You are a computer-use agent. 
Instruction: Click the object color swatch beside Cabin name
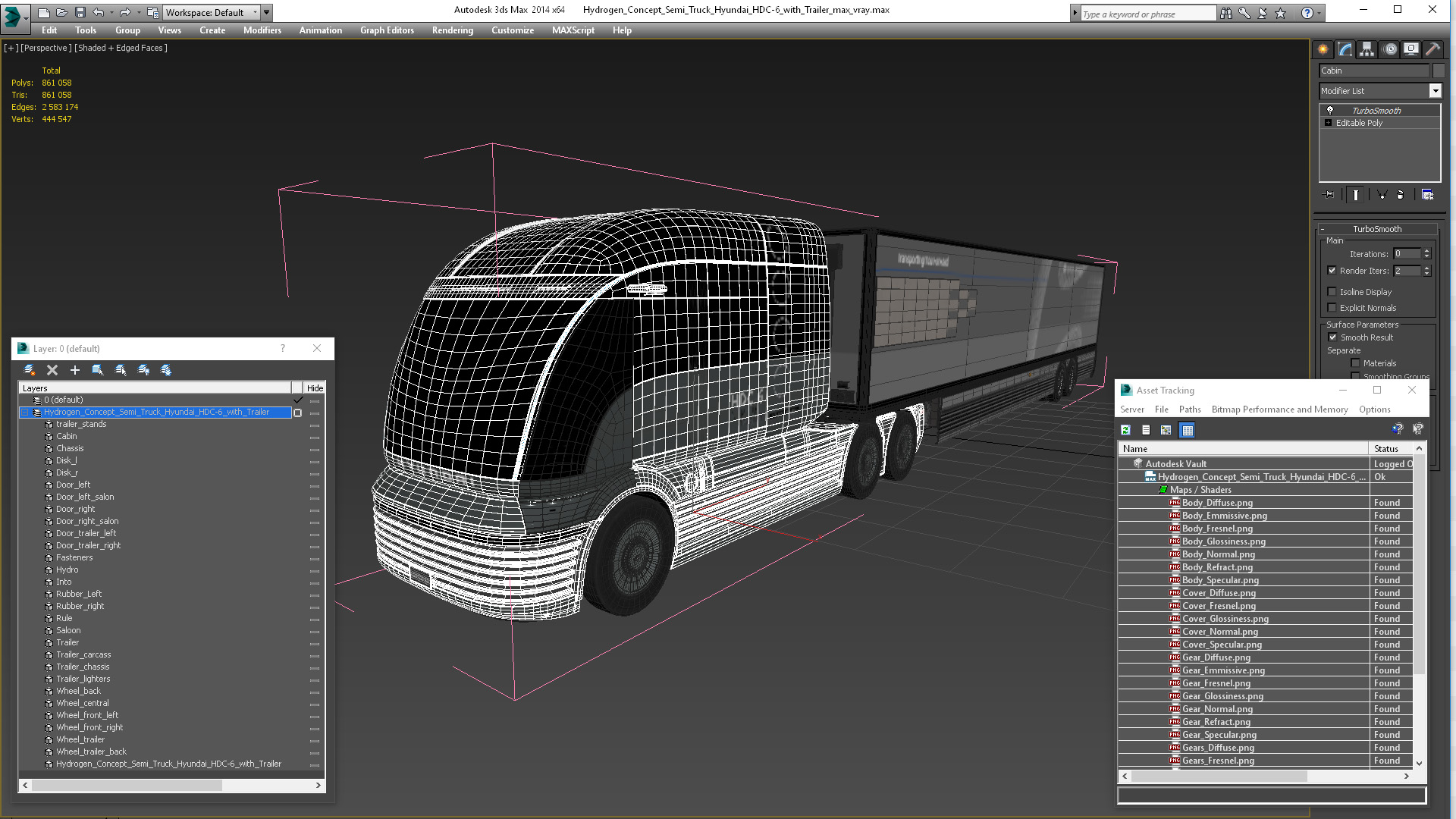coord(1439,71)
